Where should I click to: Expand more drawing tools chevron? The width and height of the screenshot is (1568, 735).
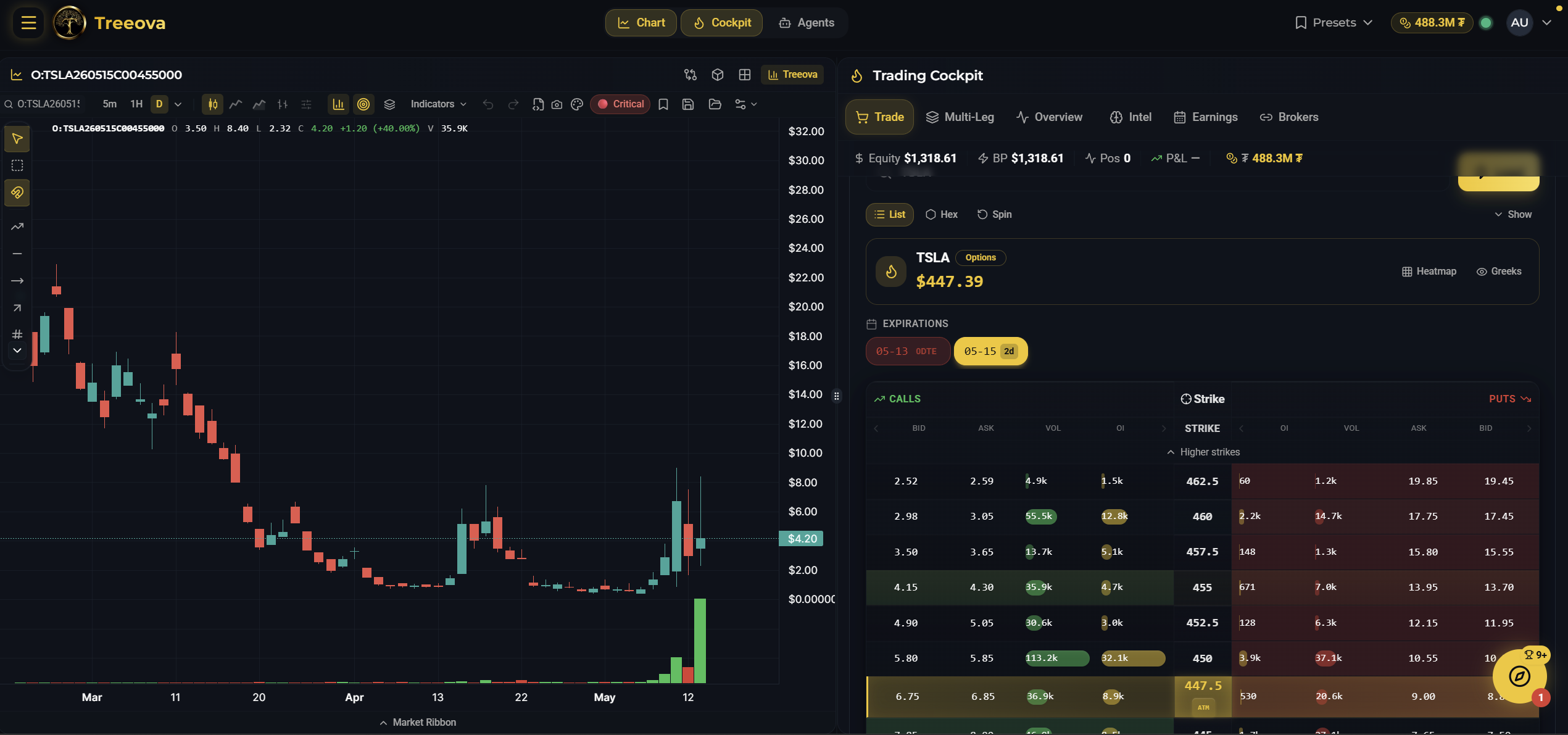[x=17, y=351]
